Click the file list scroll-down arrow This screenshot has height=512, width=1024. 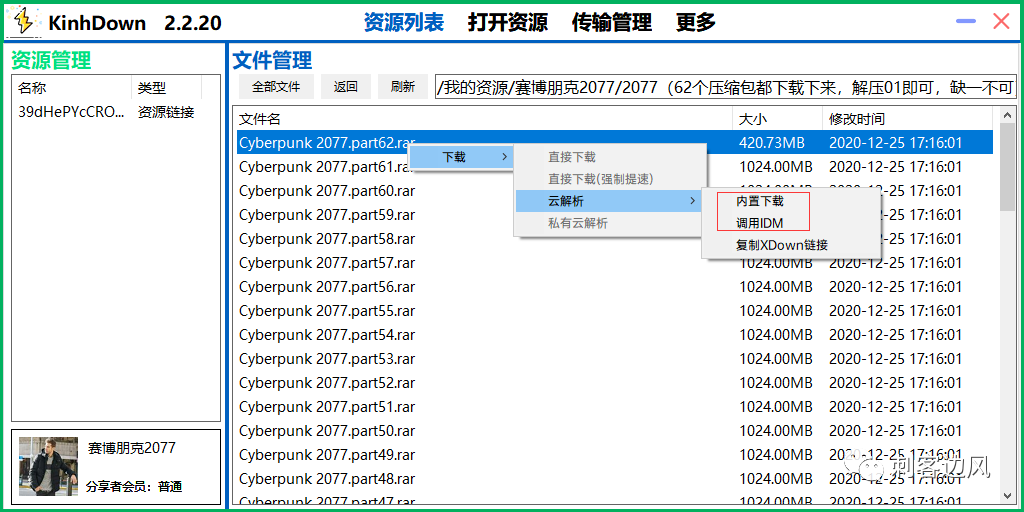(x=1006, y=496)
